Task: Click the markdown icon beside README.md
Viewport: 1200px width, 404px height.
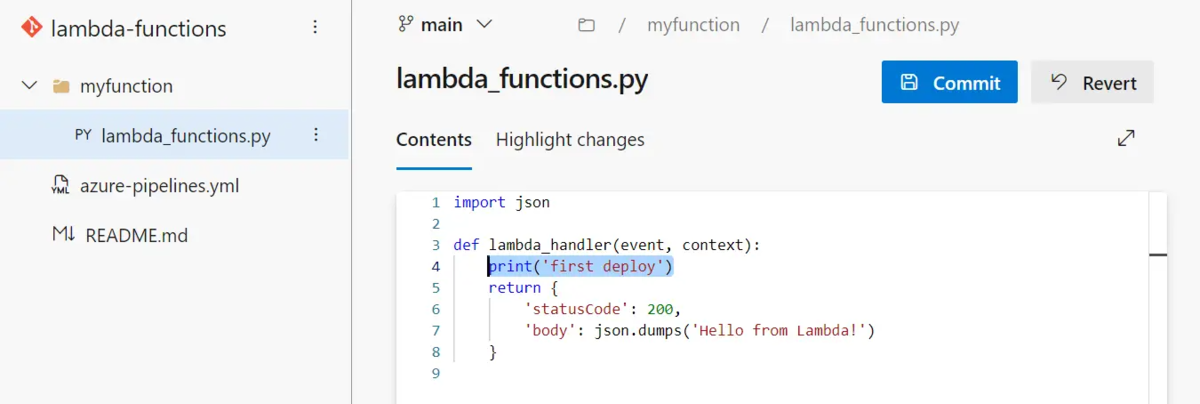Action: pyautogui.click(x=63, y=236)
